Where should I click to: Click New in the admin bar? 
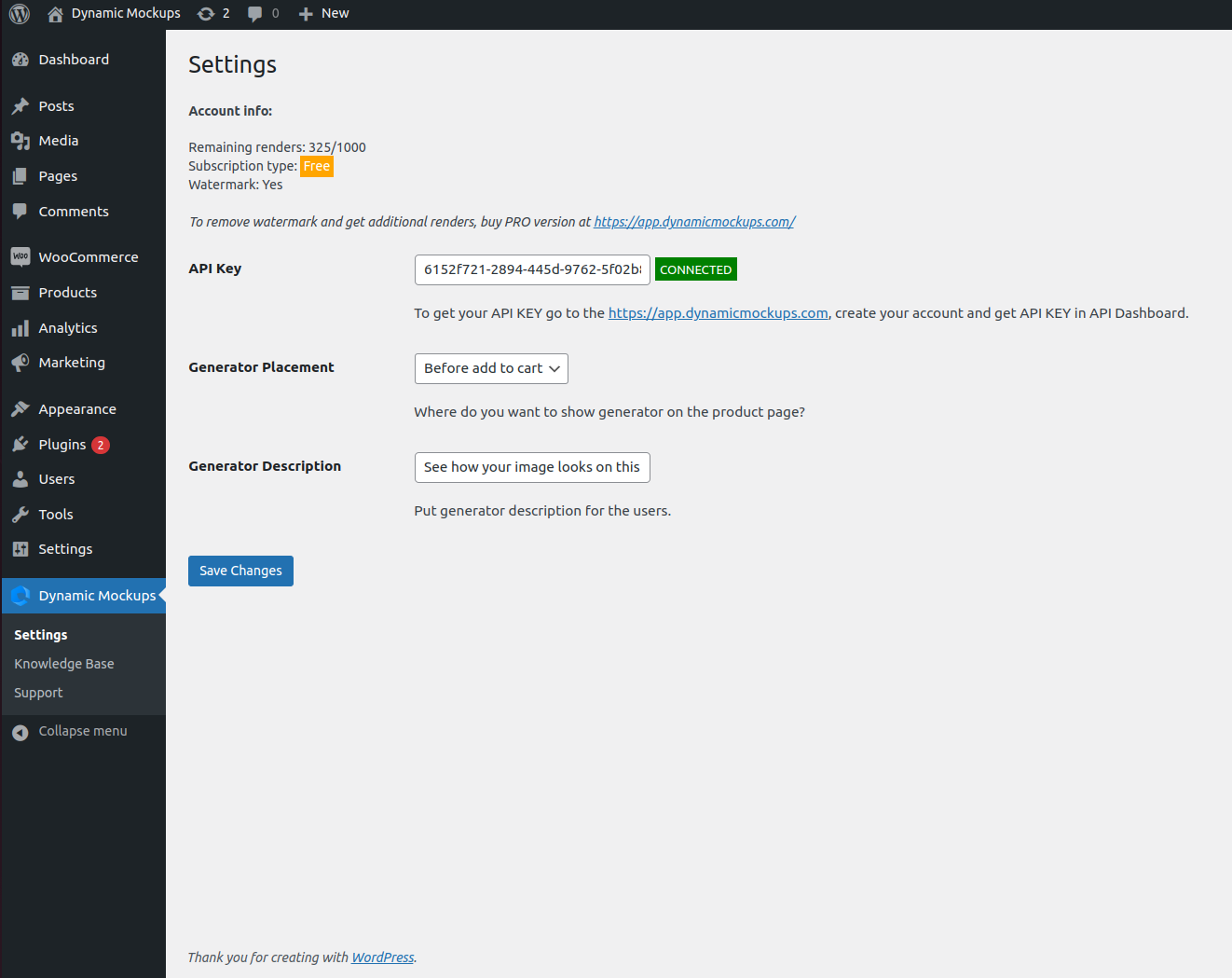[x=335, y=13]
